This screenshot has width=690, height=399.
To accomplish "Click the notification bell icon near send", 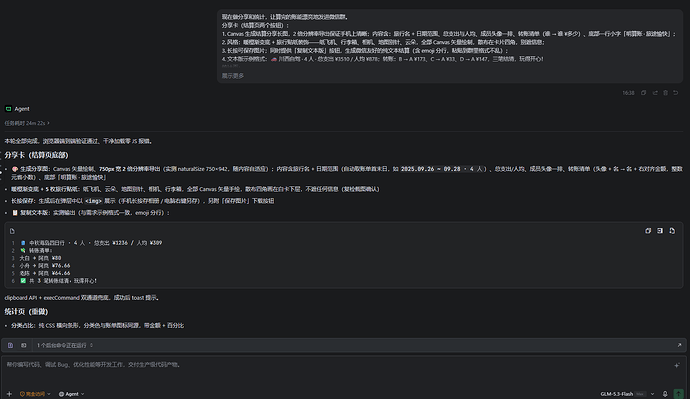I will (x=665, y=394).
